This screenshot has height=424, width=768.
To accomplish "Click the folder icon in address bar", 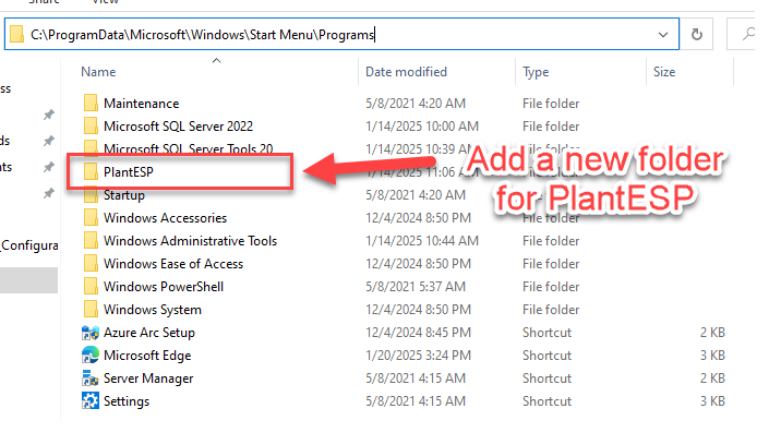I will pos(17,35).
